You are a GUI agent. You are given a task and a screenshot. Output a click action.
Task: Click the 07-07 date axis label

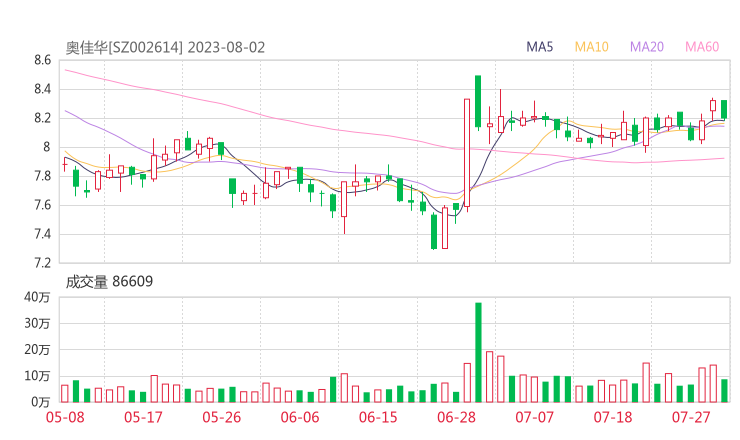pyautogui.click(x=534, y=417)
